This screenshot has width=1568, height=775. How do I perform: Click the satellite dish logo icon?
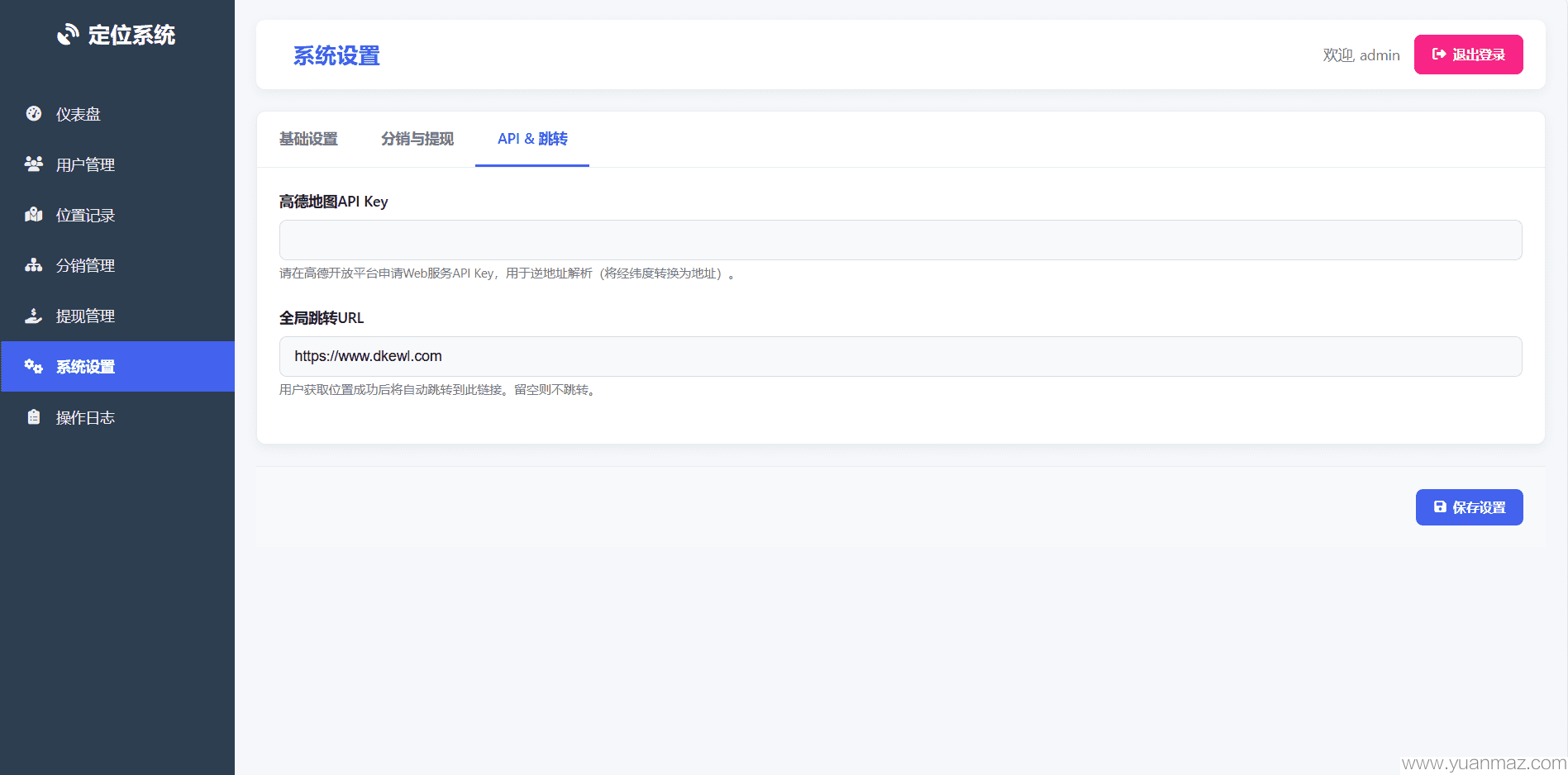tap(68, 35)
